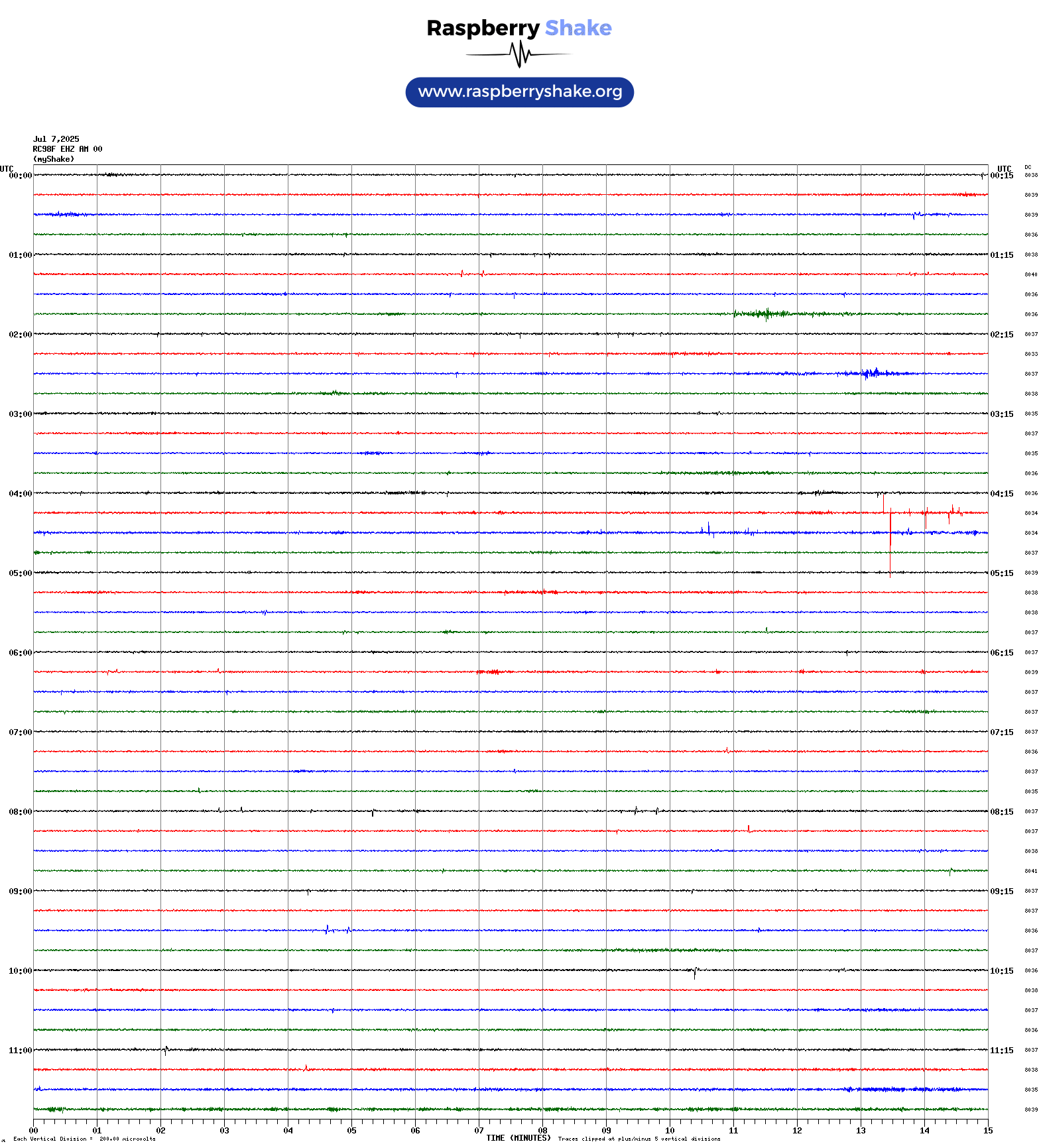Click minute-axis tick label "07"
The image size is (1041, 1148).
(479, 1131)
